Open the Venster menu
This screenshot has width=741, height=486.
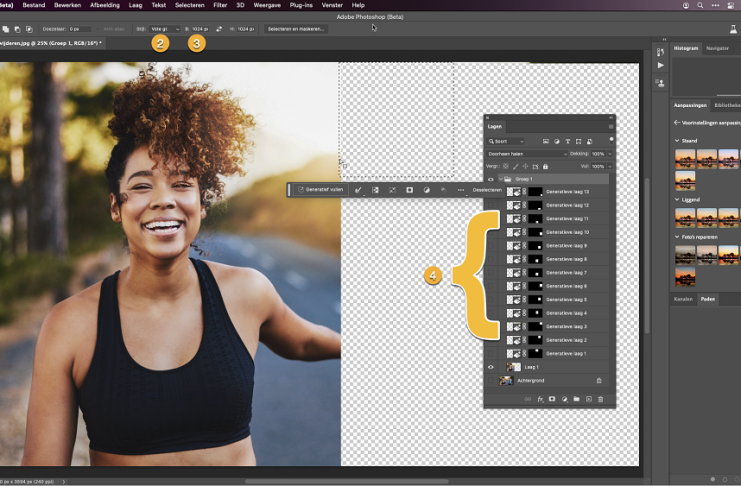click(x=332, y=5)
